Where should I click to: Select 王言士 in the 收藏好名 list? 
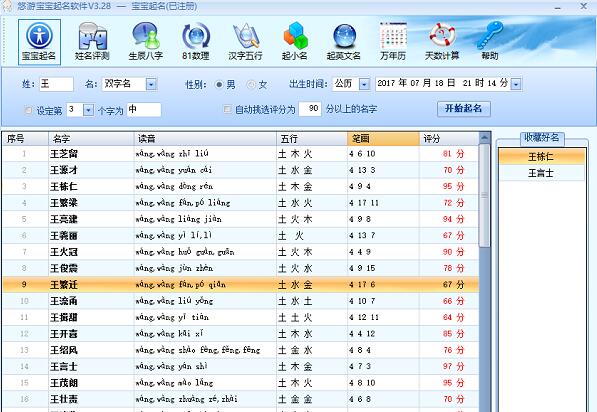[x=541, y=173]
